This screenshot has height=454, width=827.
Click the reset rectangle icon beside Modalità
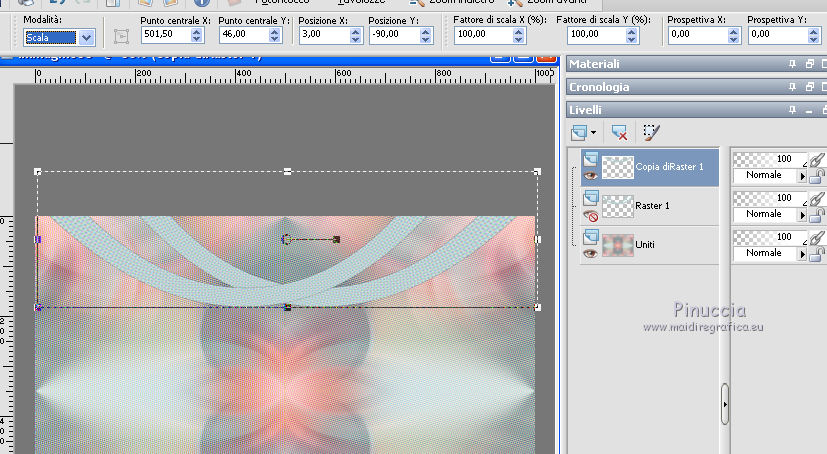[121, 36]
